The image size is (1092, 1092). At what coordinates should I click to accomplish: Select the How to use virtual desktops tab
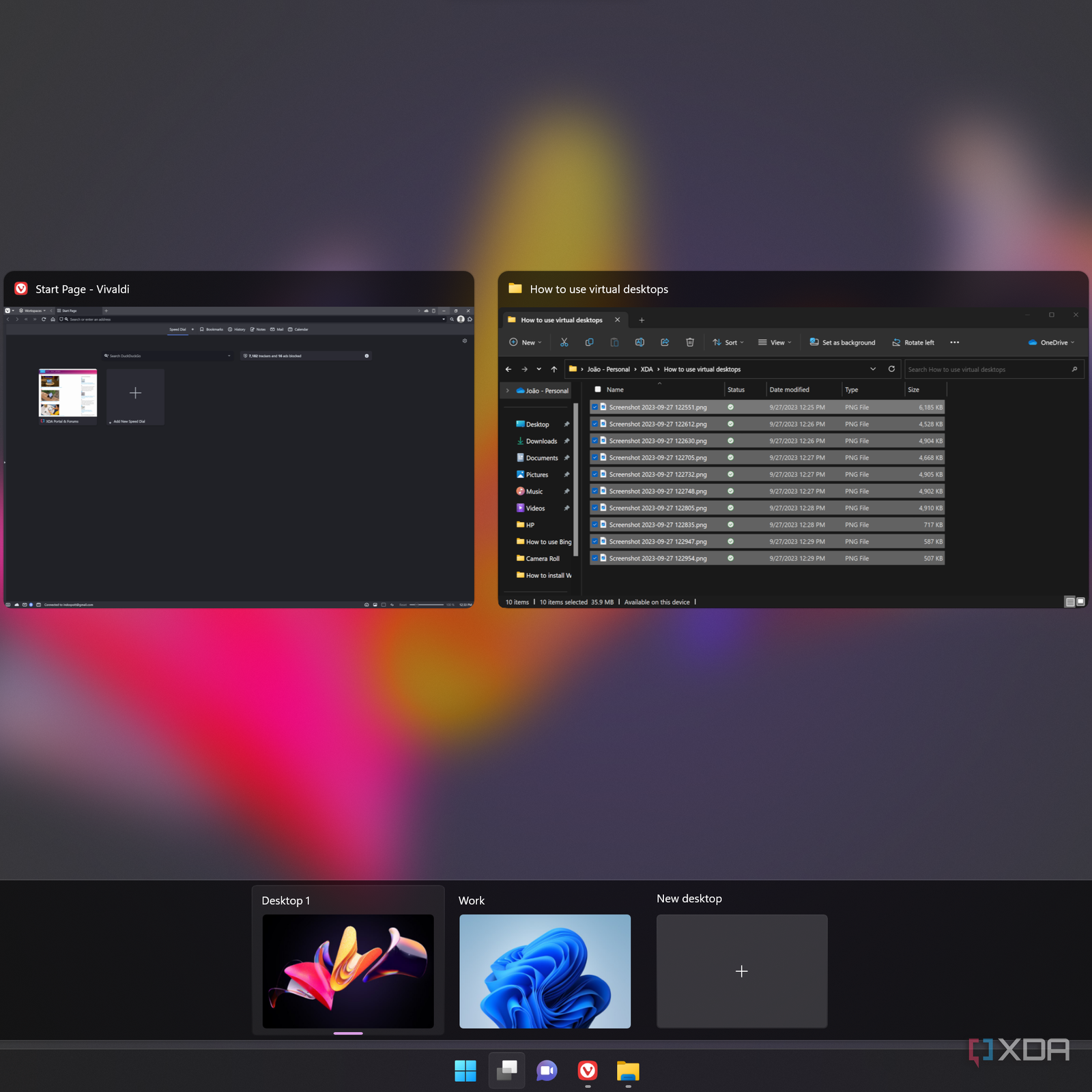[561, 320]
